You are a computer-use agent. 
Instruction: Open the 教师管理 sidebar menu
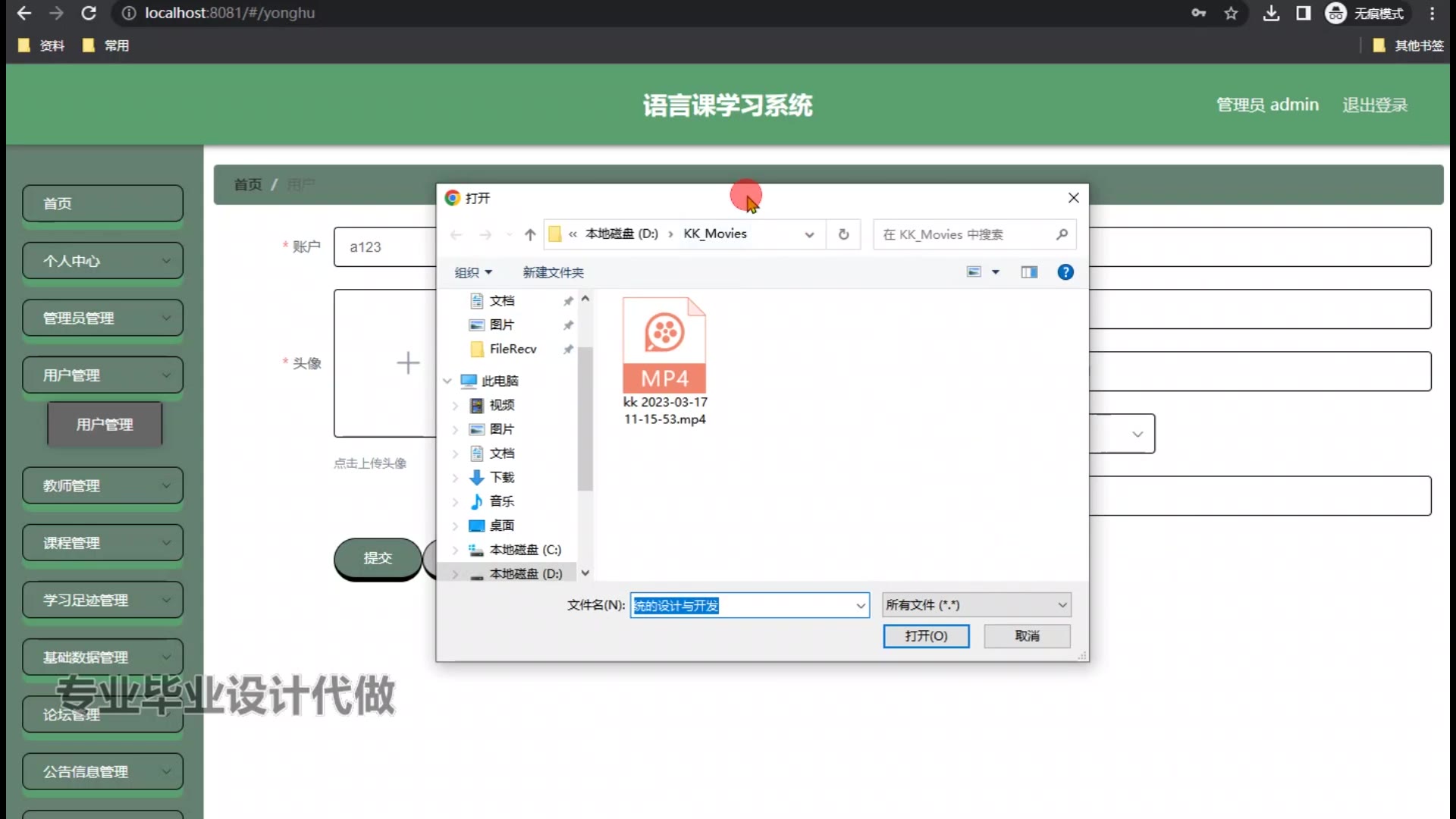(102, 486)
